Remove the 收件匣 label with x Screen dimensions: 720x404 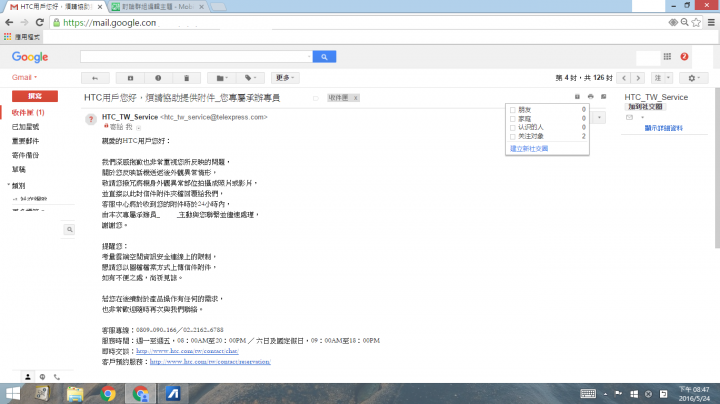(x=355, y=98)
